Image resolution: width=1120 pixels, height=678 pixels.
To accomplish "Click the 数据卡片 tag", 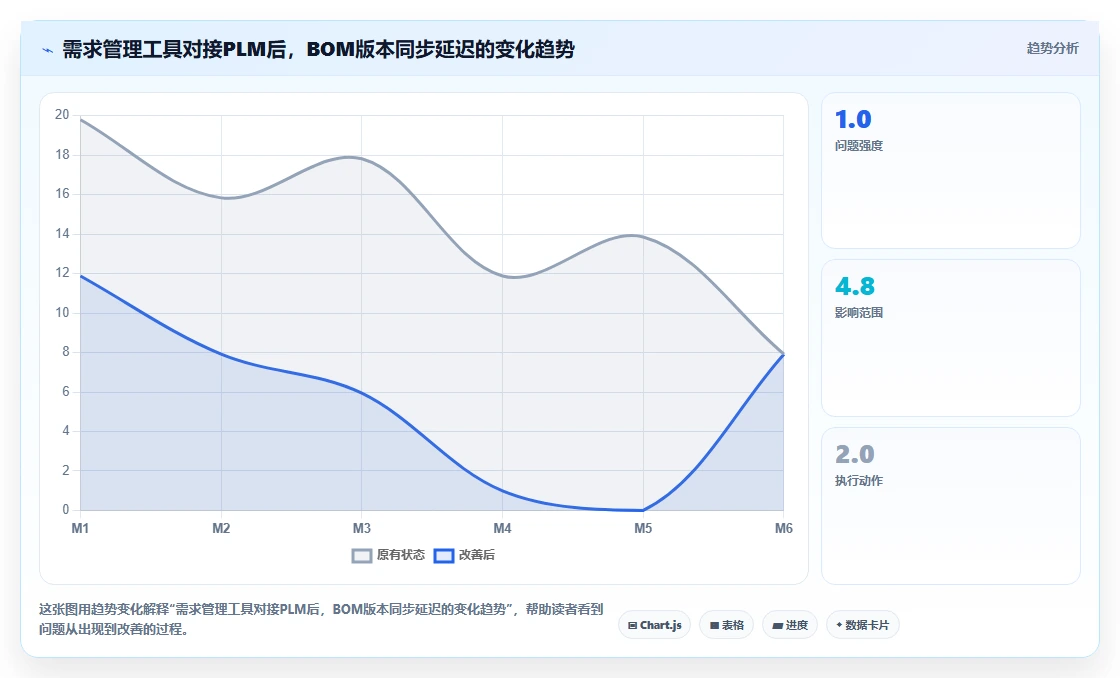I will pos(863,625).
